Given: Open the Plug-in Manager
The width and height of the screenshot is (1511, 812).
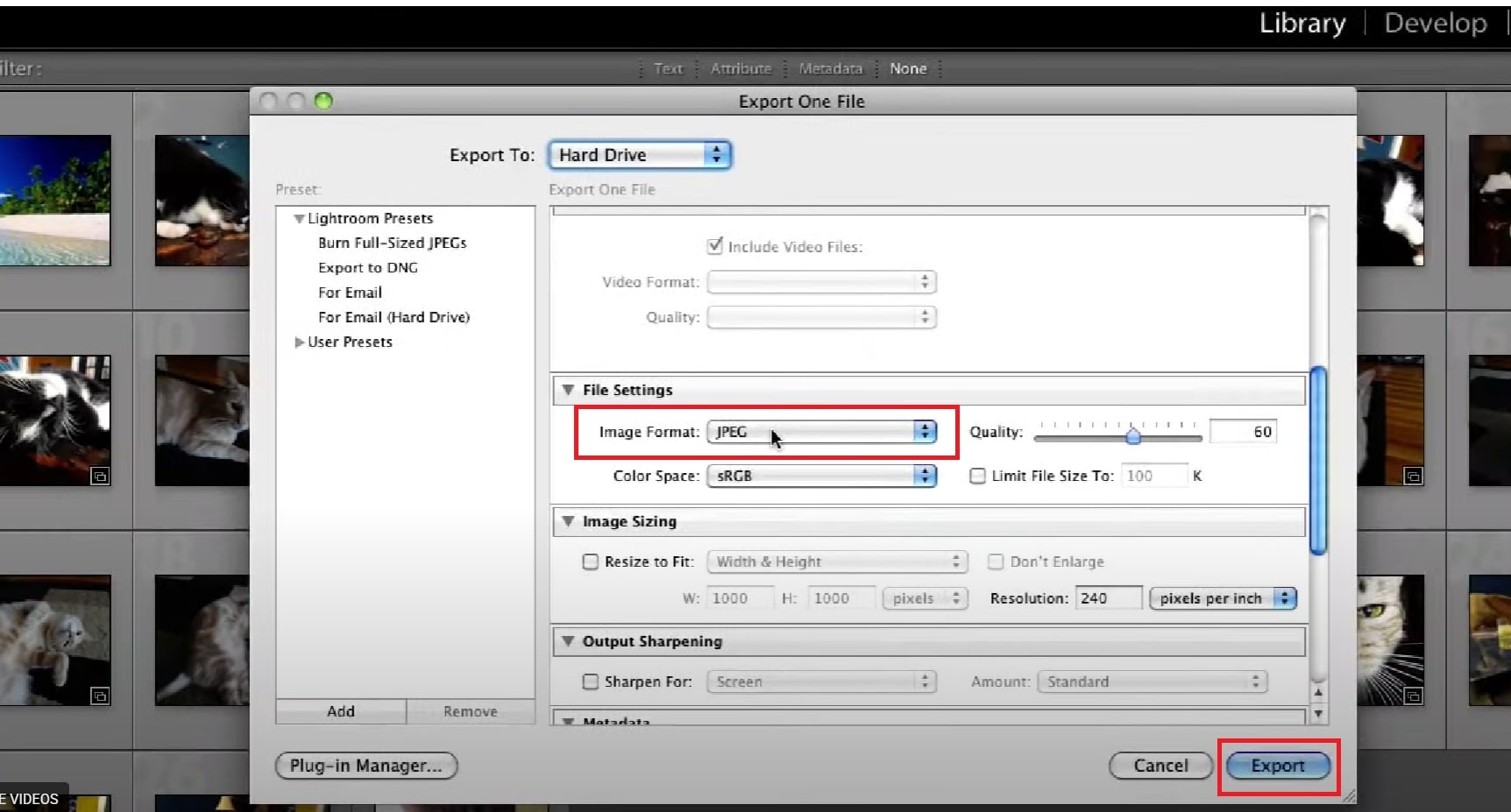Looking at the screenshot, I should pos(366,766).
